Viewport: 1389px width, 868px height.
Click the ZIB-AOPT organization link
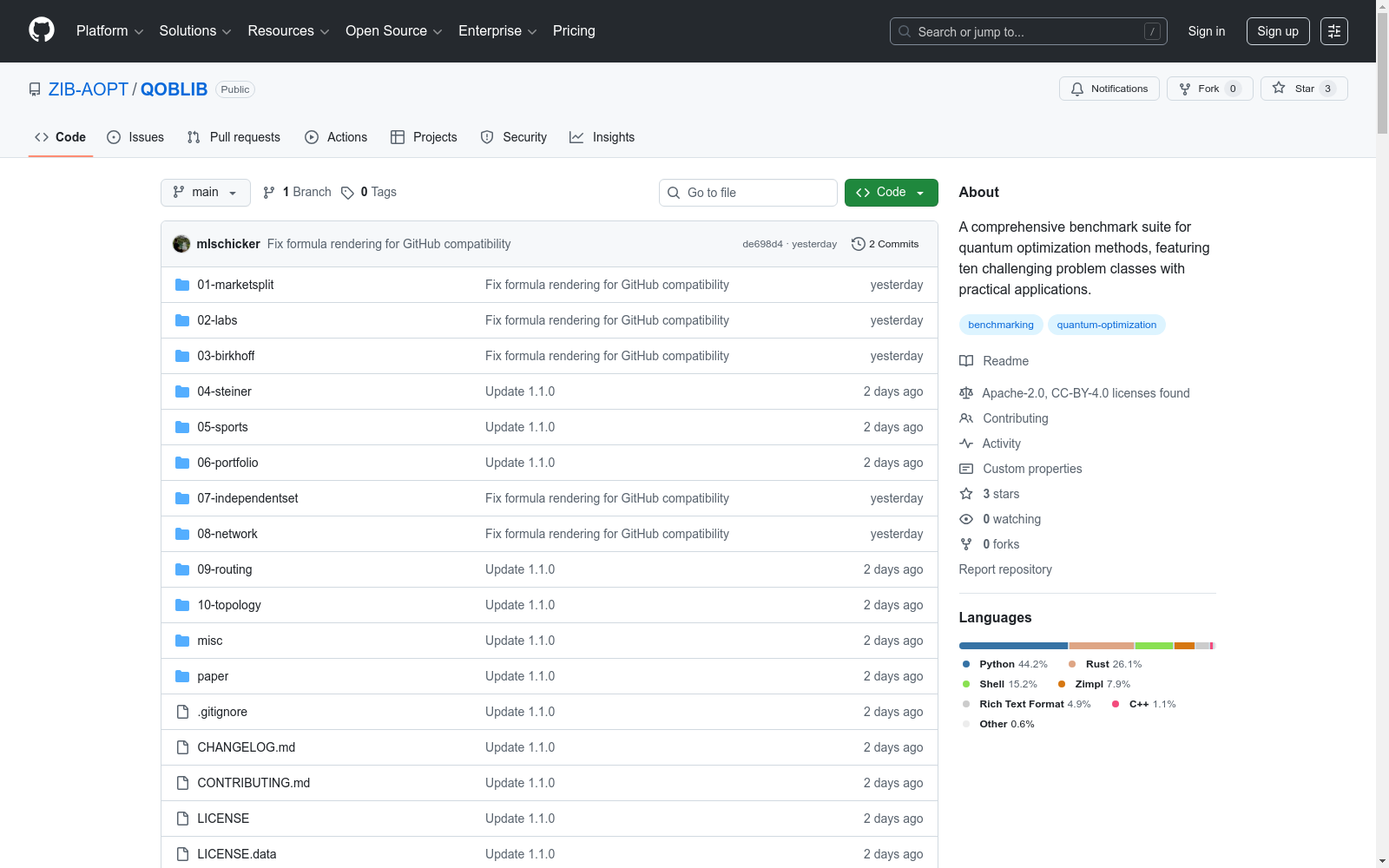pyautogui.click(x=89, y=89)
